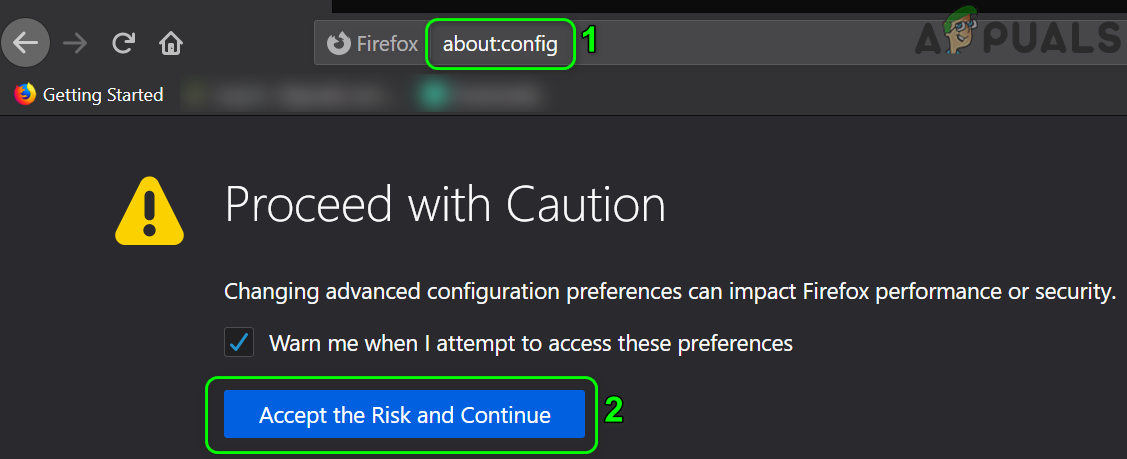Reload the current page
1127x459 pixels.
pyautogui.click(x=123, y=43)
